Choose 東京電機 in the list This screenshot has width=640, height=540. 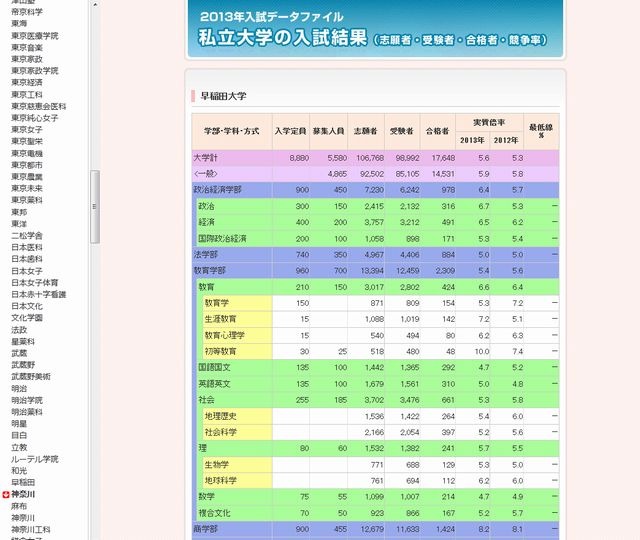point(27,153)
